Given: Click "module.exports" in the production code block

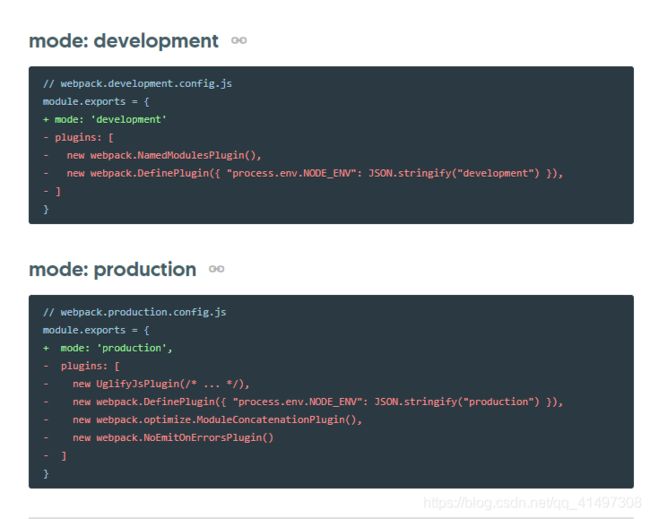Looking at the screenshot, I should [x=84, y=330].
